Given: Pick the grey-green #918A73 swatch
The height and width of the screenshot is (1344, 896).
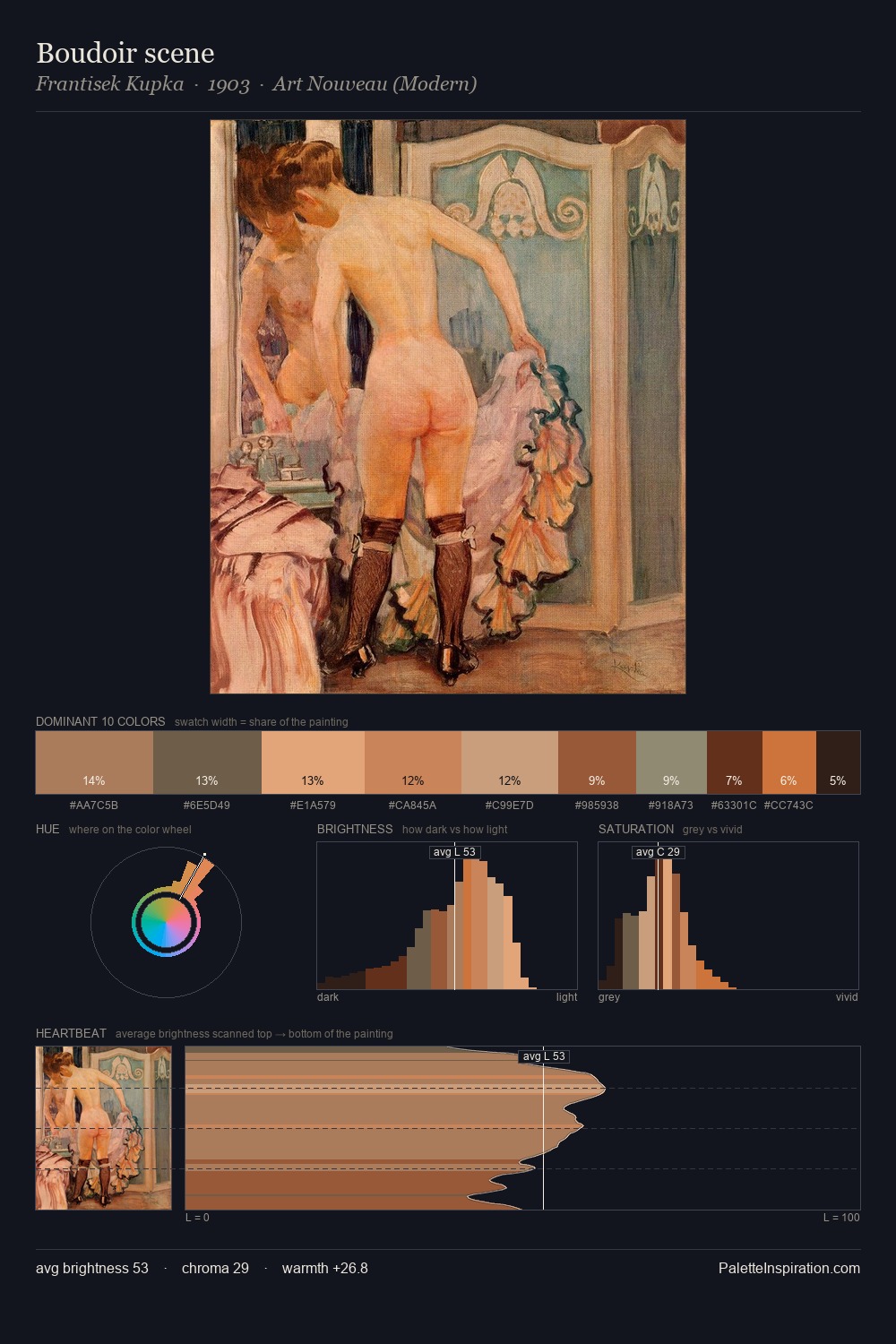Looking at the screenshot, I should pyautogui.click(x=671, y=762).
